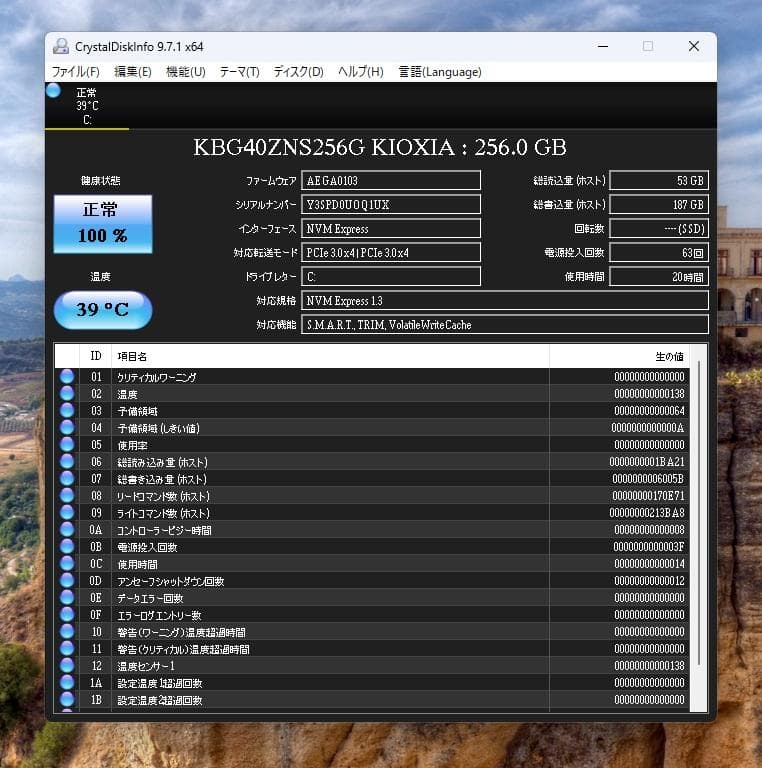Click status orb for ID 11 row
The image size is (762, 768).
[x=67, y=648]
